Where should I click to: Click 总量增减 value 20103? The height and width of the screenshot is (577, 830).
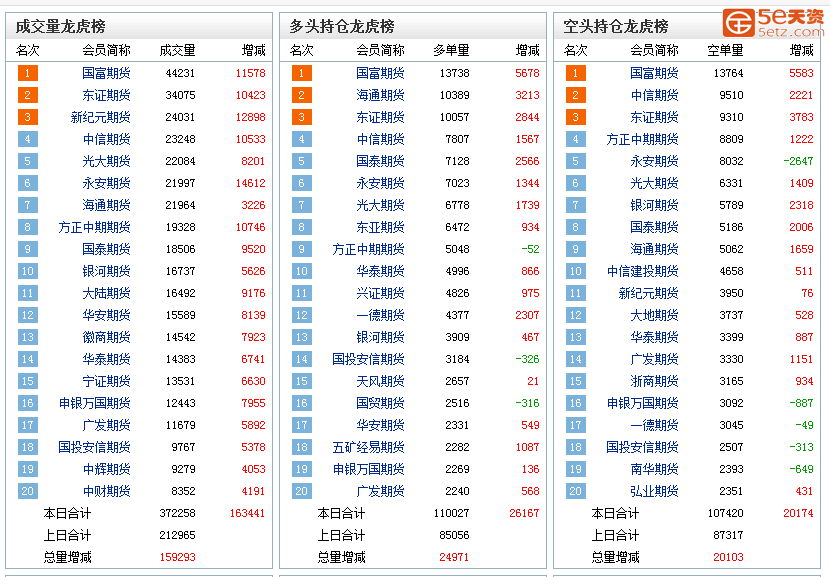[728, 557]
